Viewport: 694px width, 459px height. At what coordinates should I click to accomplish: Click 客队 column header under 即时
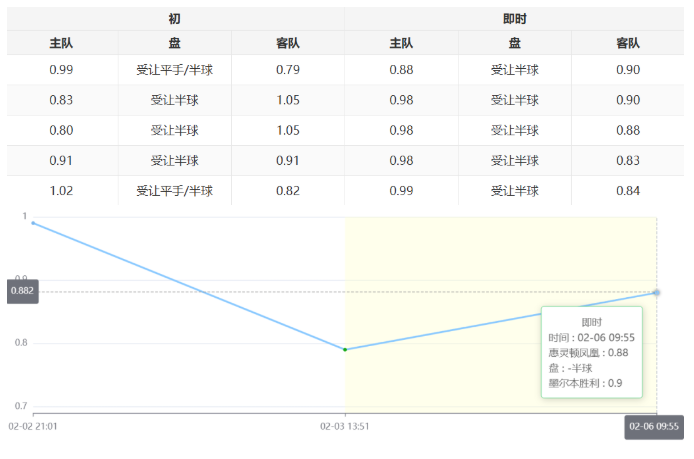click(x=627, y=43)
